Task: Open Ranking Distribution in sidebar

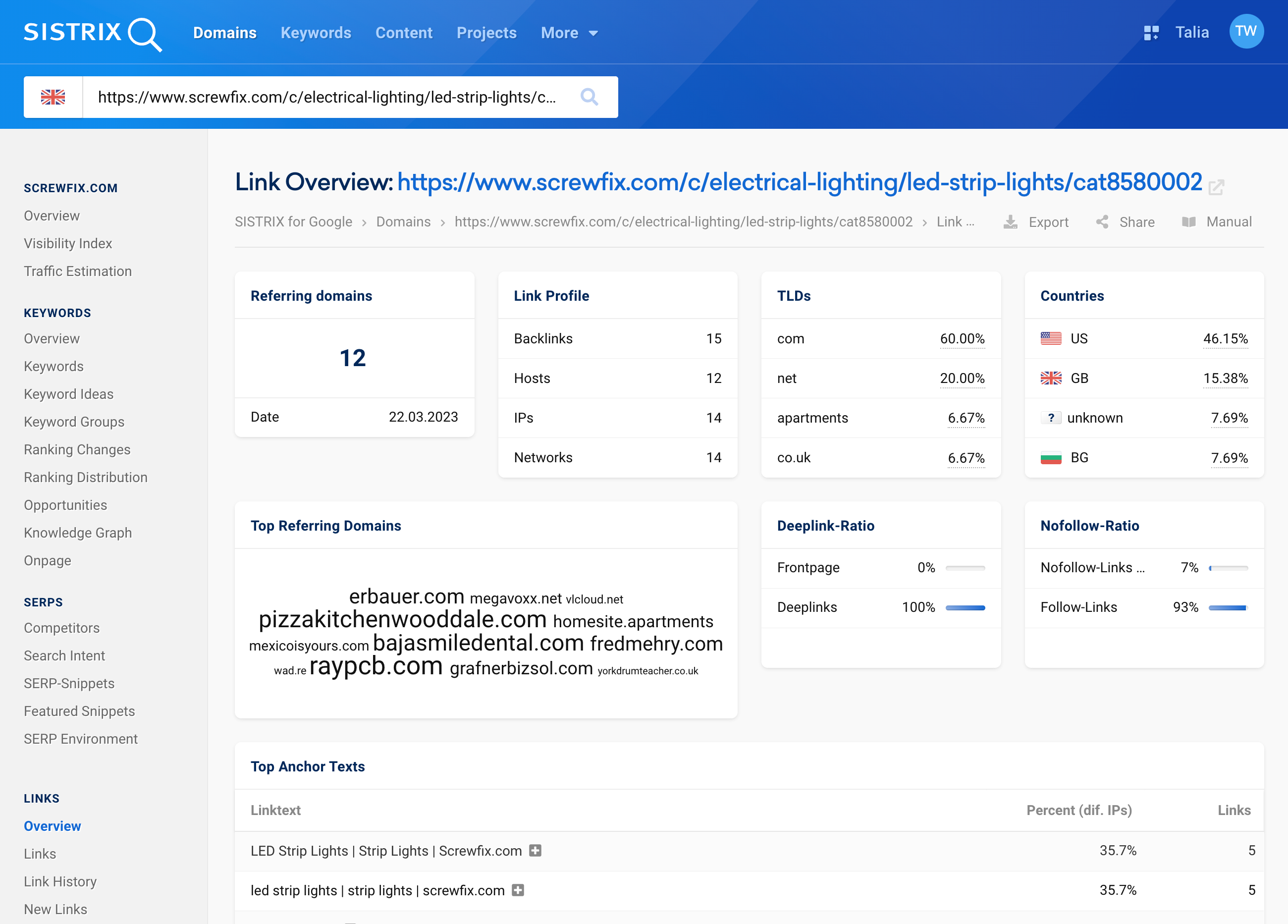Action: point(86,478)
